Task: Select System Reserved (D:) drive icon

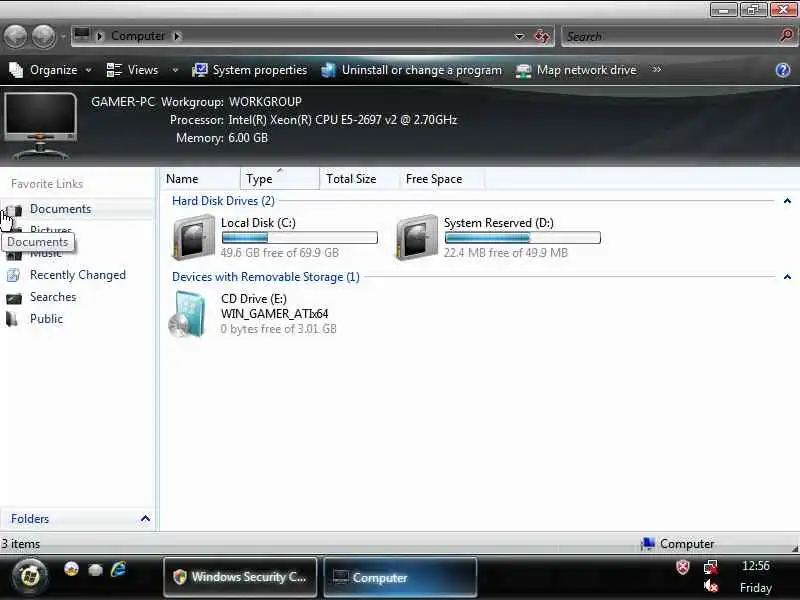Action: [417, 238]
